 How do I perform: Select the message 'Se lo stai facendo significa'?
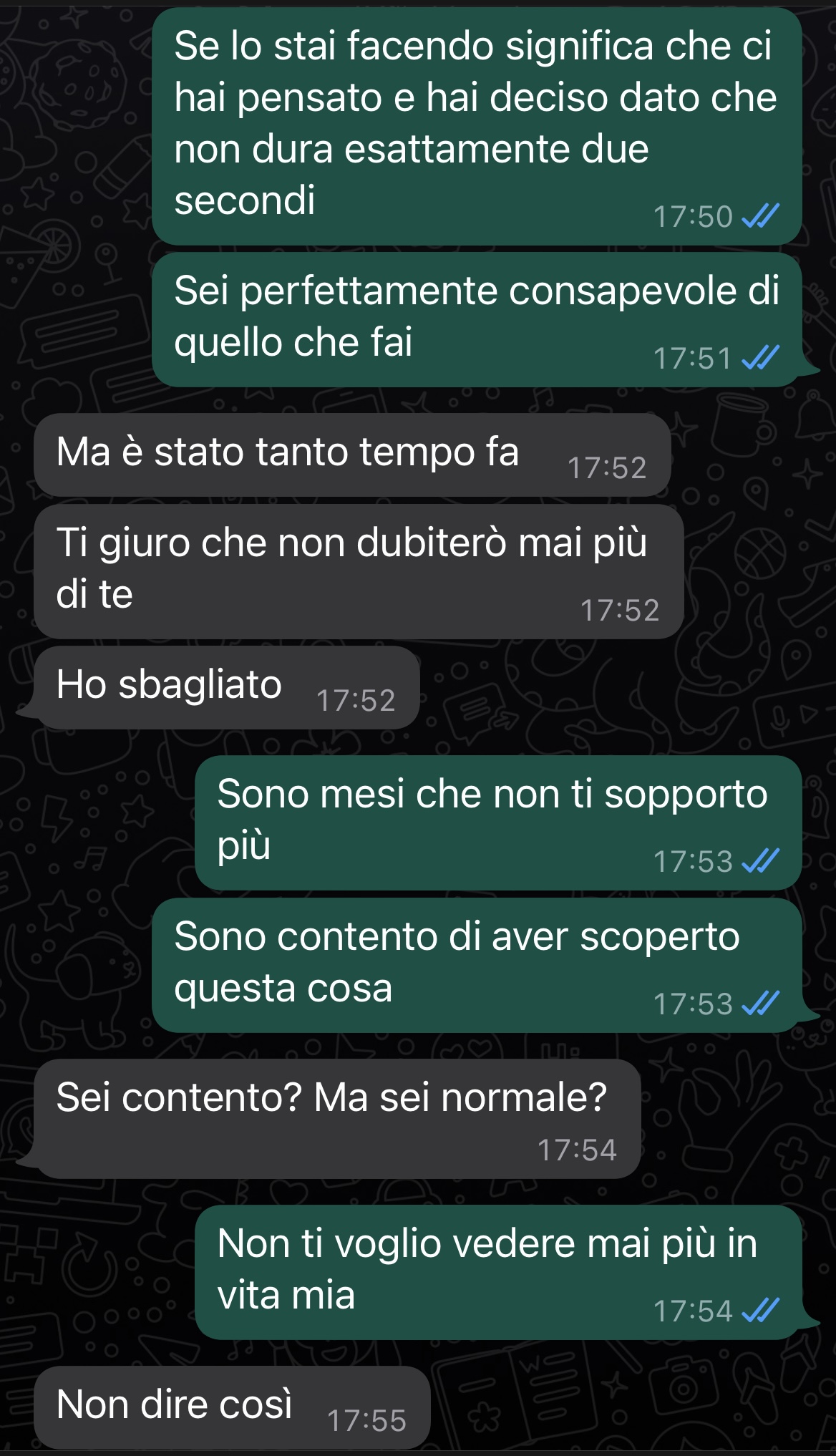[477, 127]
